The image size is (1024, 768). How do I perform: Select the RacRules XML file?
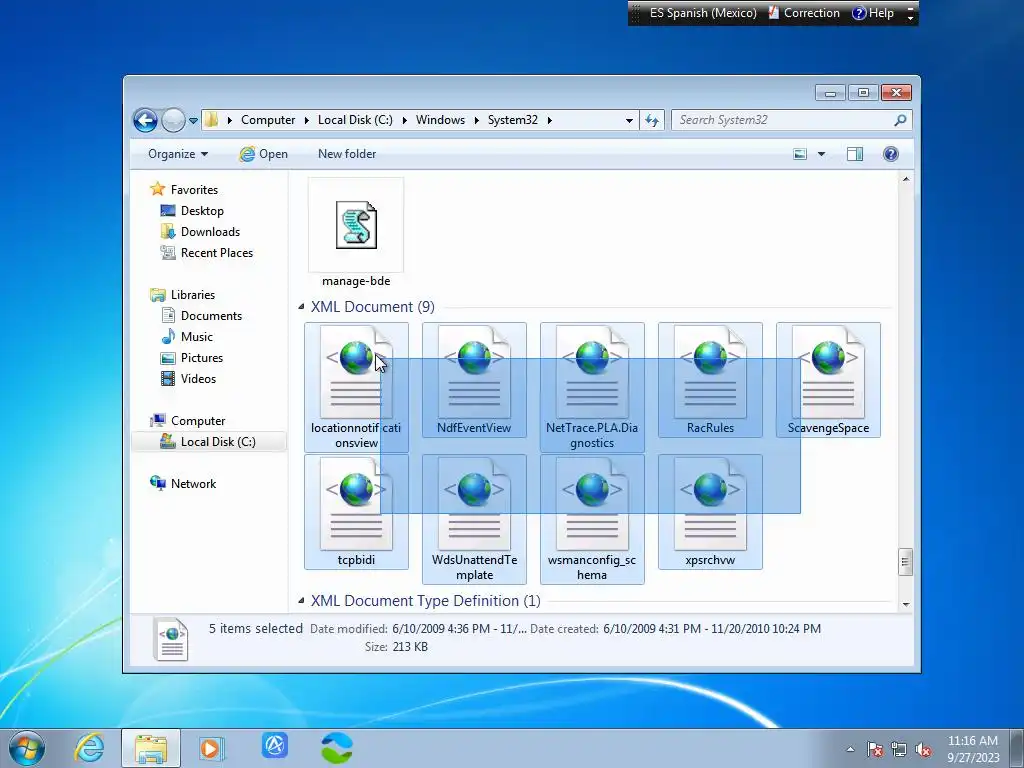(x=710, y=380)
